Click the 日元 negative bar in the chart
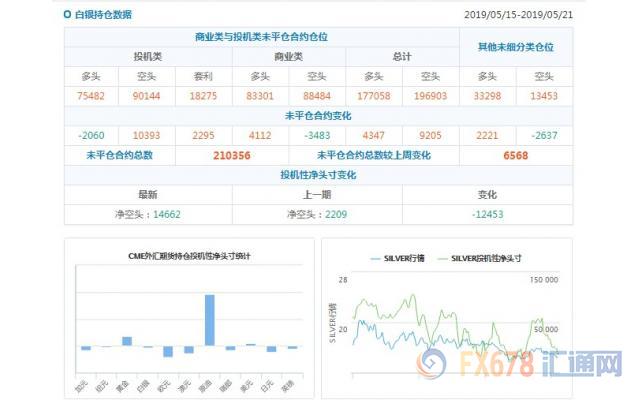The height and width of the screenshot is (400, 640). coord(271,349)
